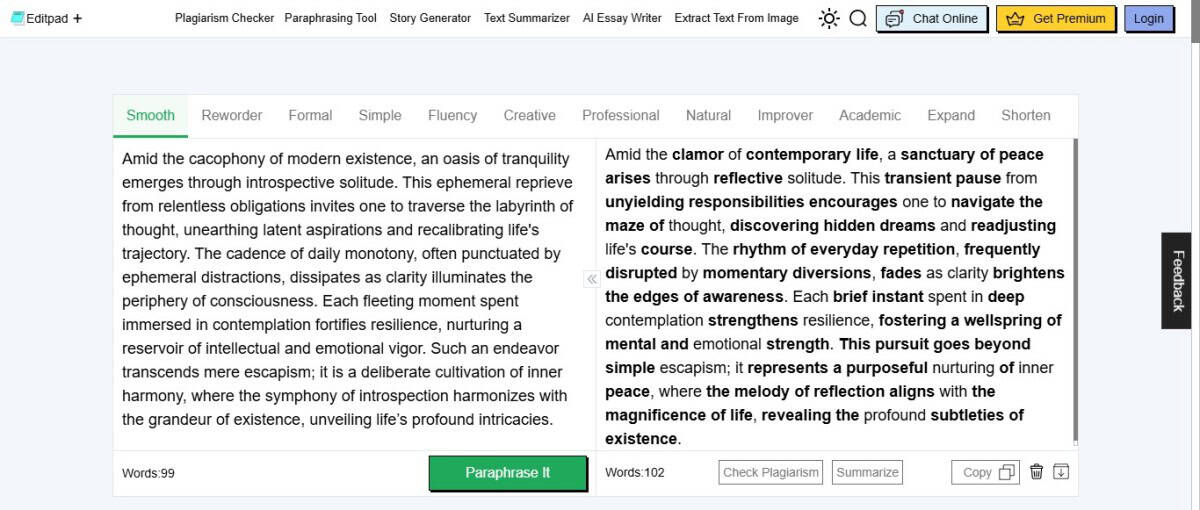
Task: Open Chat Online support
Action: click(x=932, y=18)
